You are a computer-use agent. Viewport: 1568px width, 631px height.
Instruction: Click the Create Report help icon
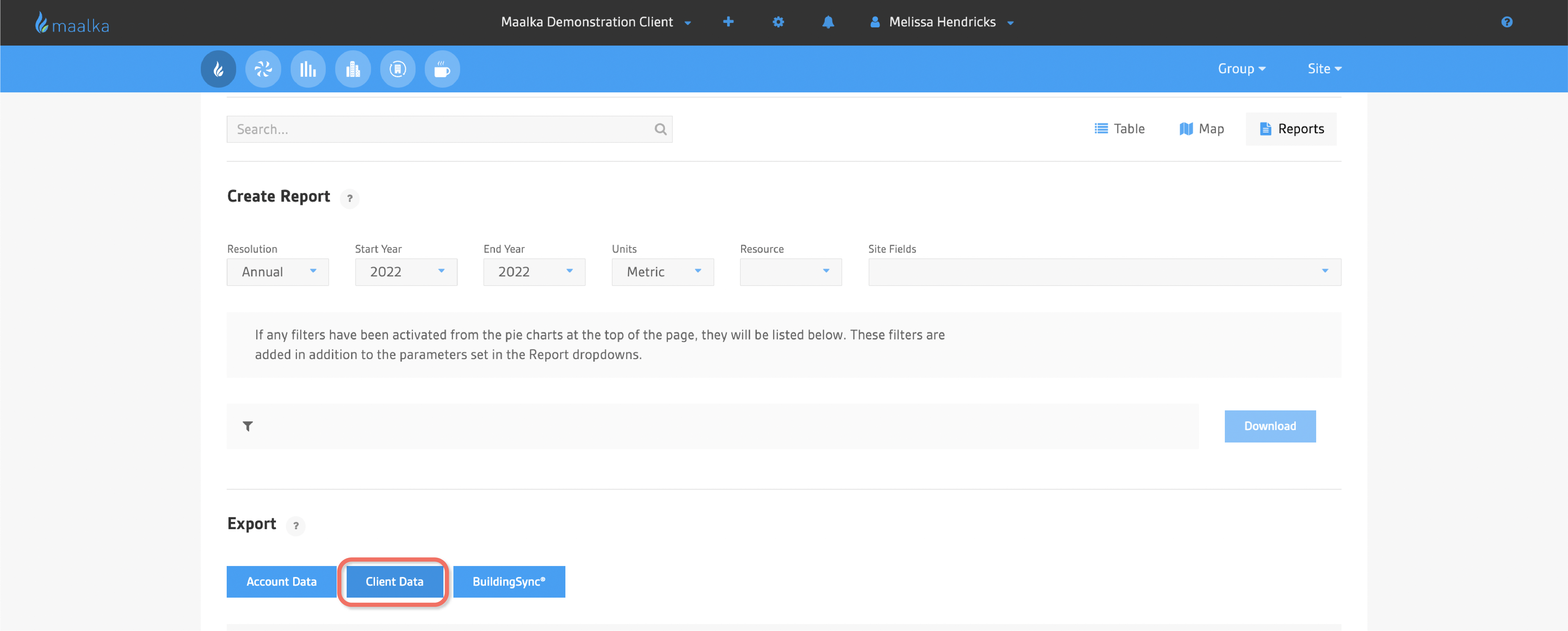(x=349, y=198)
